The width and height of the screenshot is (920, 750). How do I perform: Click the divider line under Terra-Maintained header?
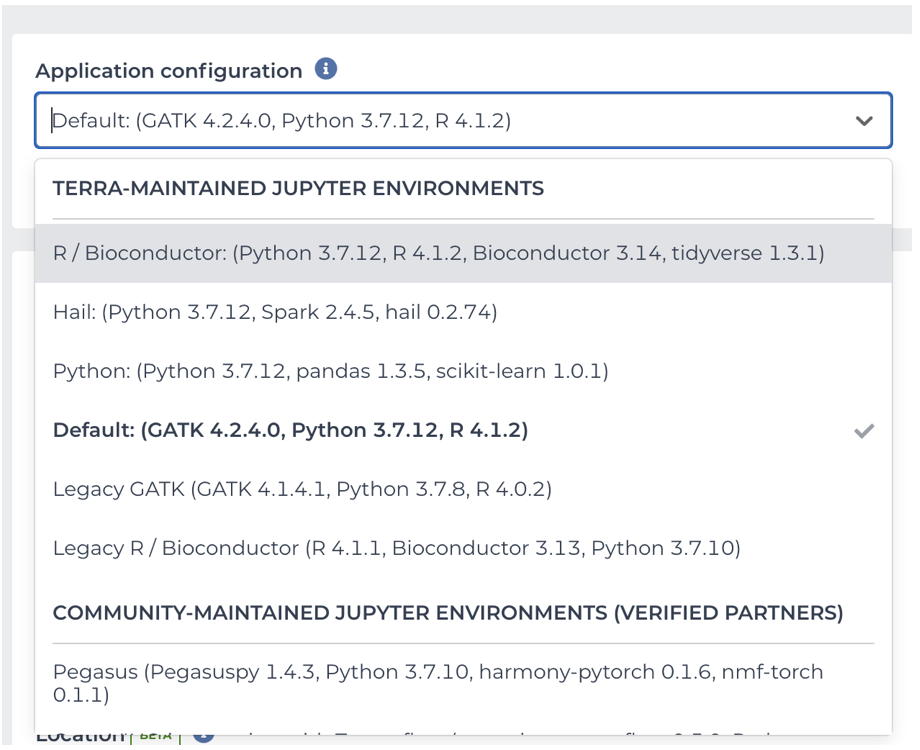click(463, 219)
